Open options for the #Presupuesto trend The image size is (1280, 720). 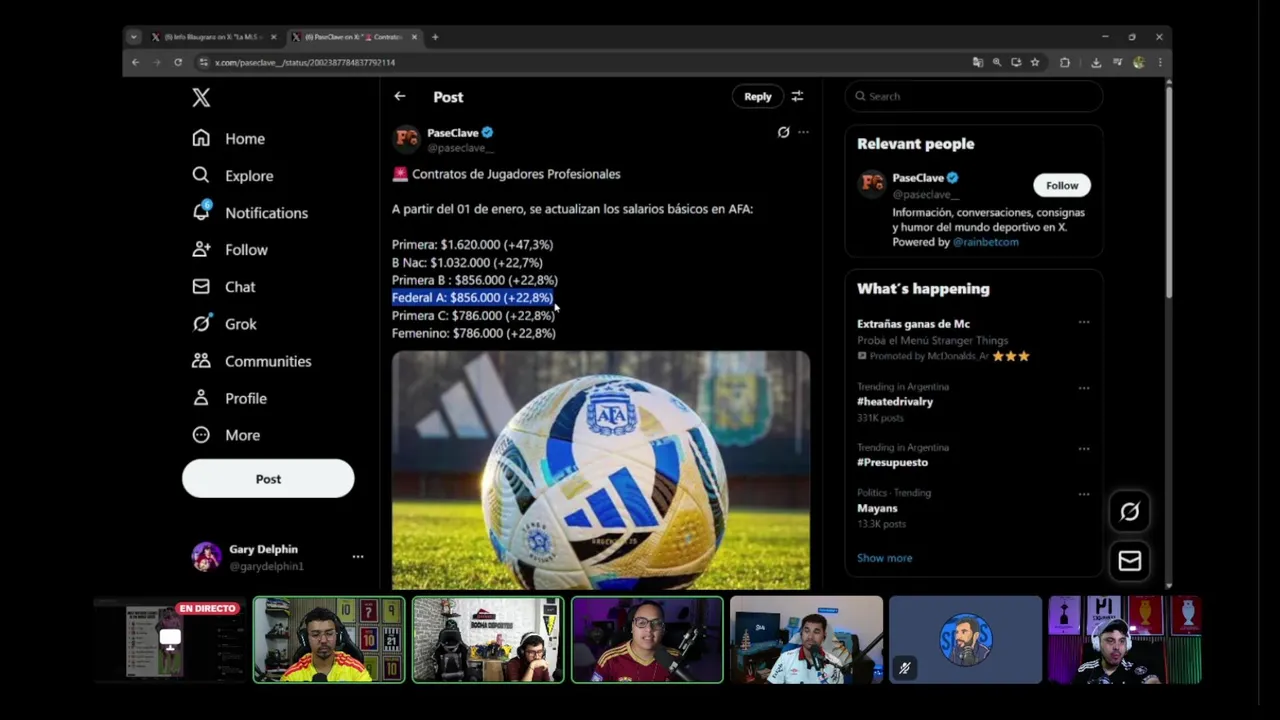click(1083, 448)
